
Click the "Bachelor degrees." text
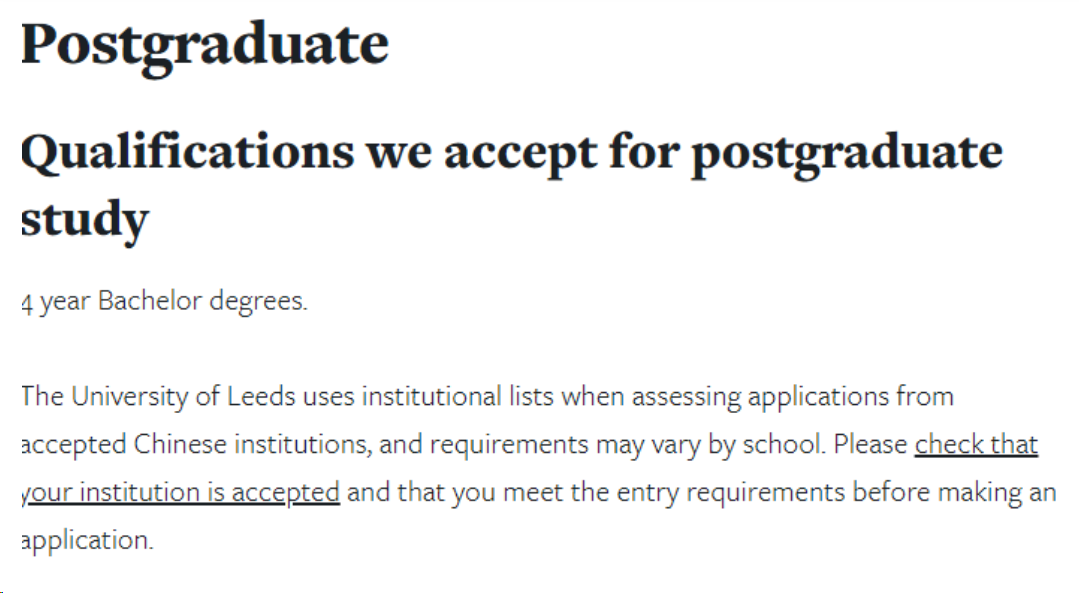[x=203, y=301]
